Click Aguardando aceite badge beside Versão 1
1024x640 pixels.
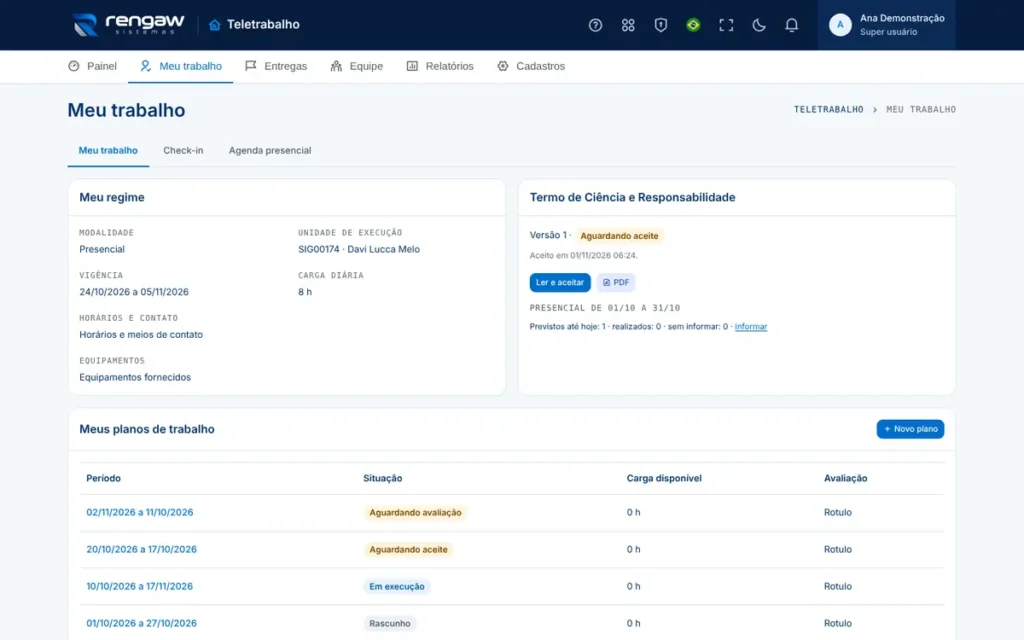[619, 236]
